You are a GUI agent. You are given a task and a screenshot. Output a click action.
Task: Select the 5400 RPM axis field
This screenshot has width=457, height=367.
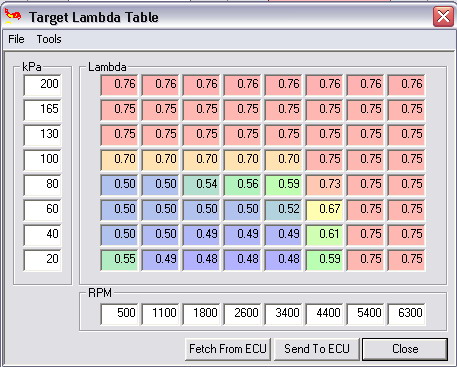tap(365, 314)
